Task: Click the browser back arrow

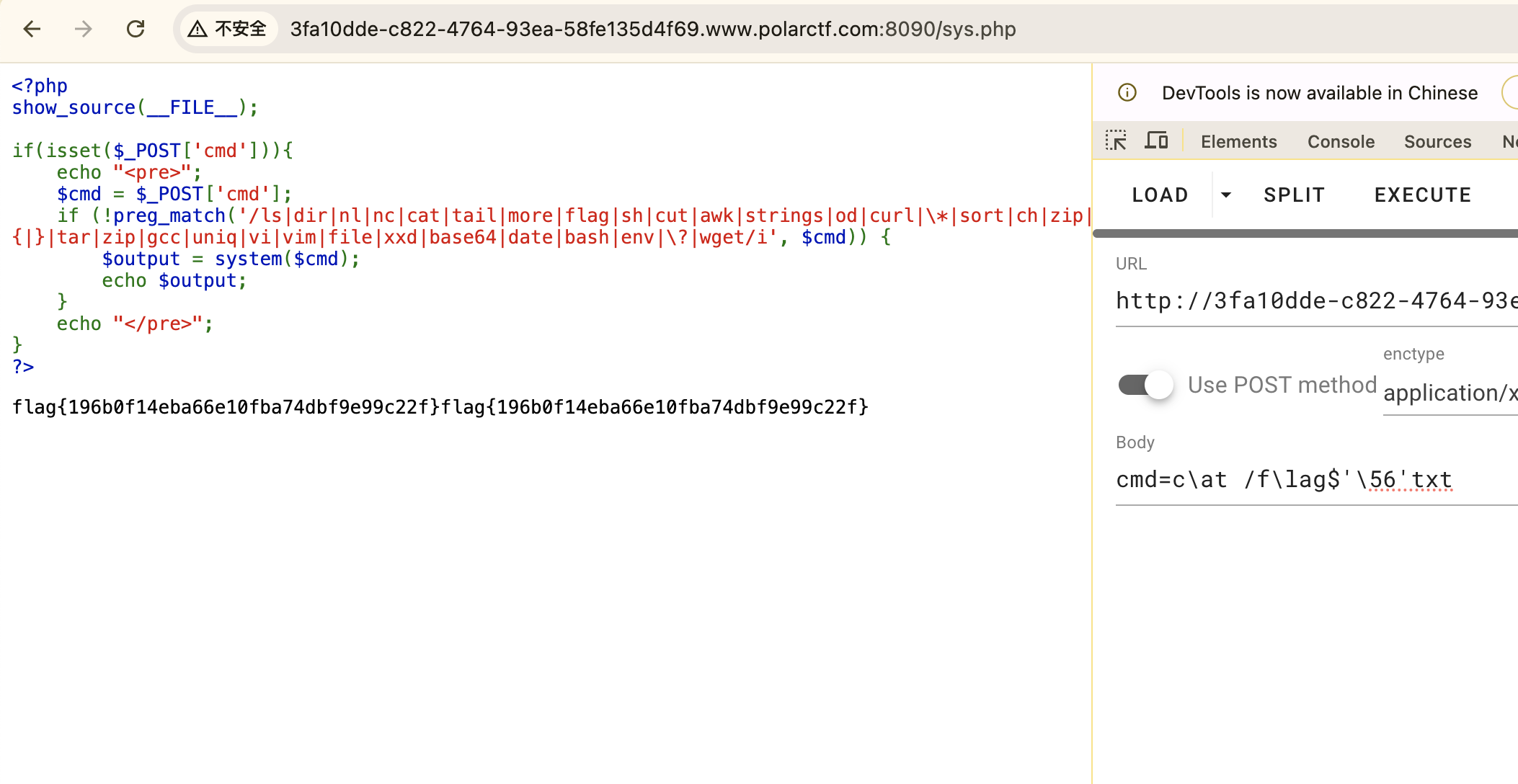Action: [x=32, y=29]
